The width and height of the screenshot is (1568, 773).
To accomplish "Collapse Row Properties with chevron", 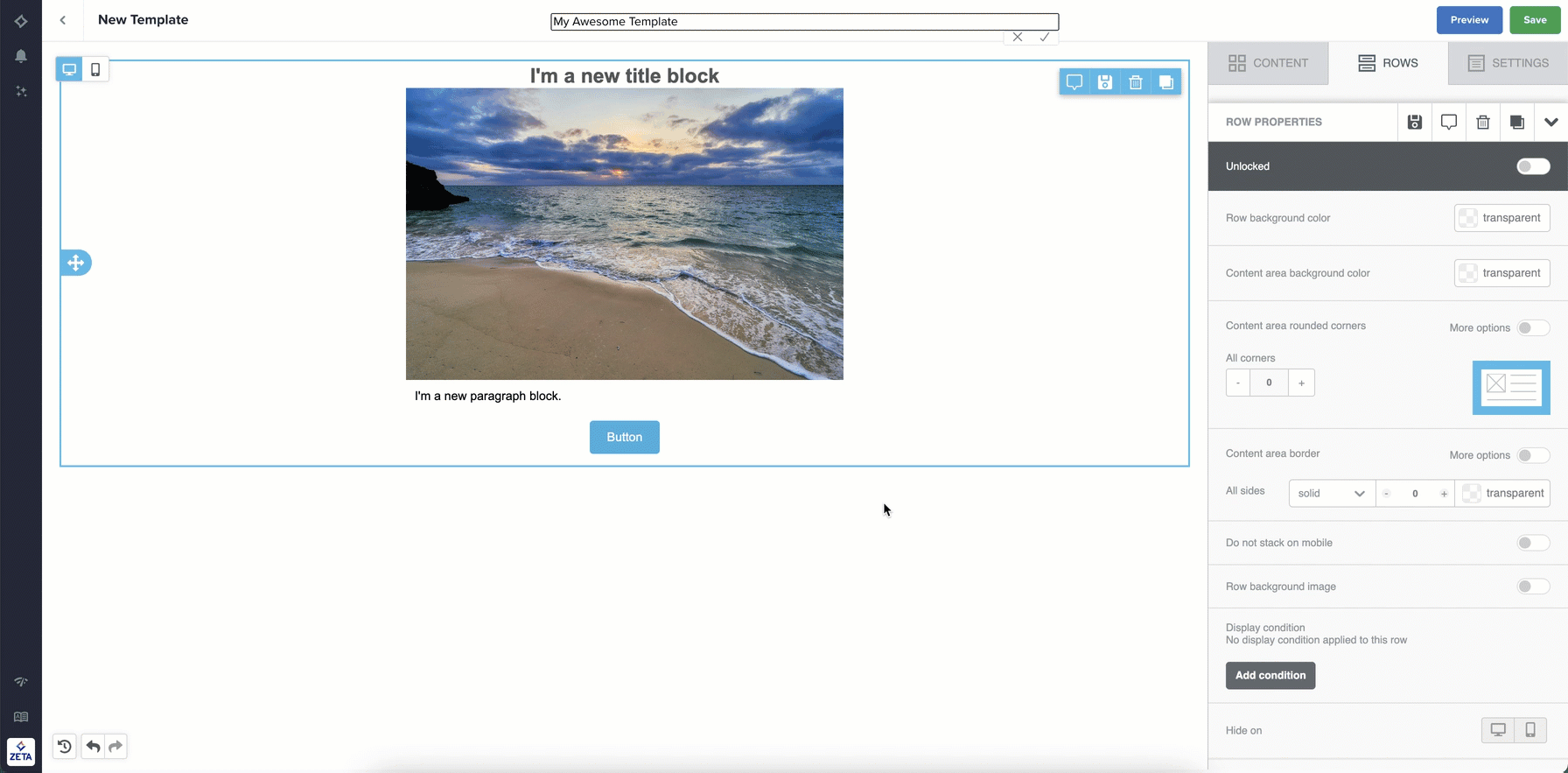I will tap(1550, 122).
